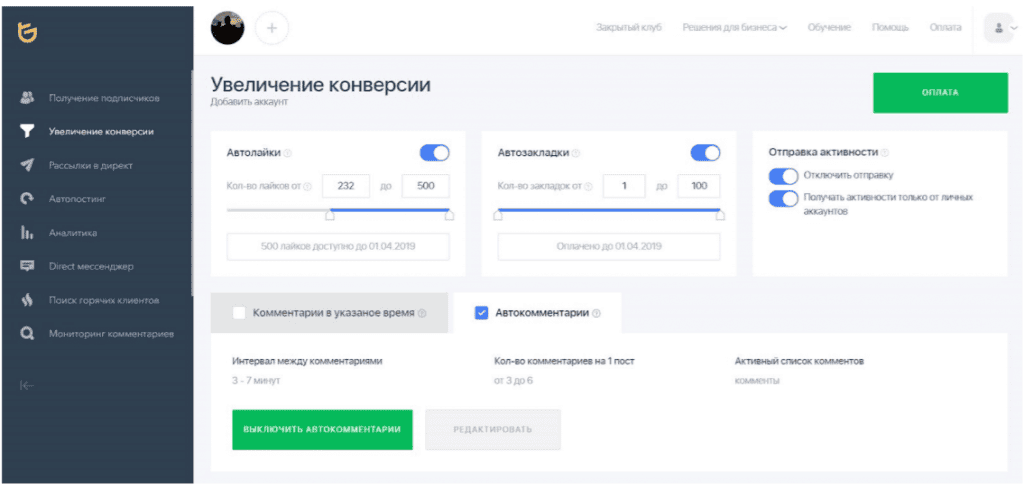The image size is (1024, 488).
Task: Click the Оплачено до 01.04.2019 field
Action: click(x=609, y=247)
